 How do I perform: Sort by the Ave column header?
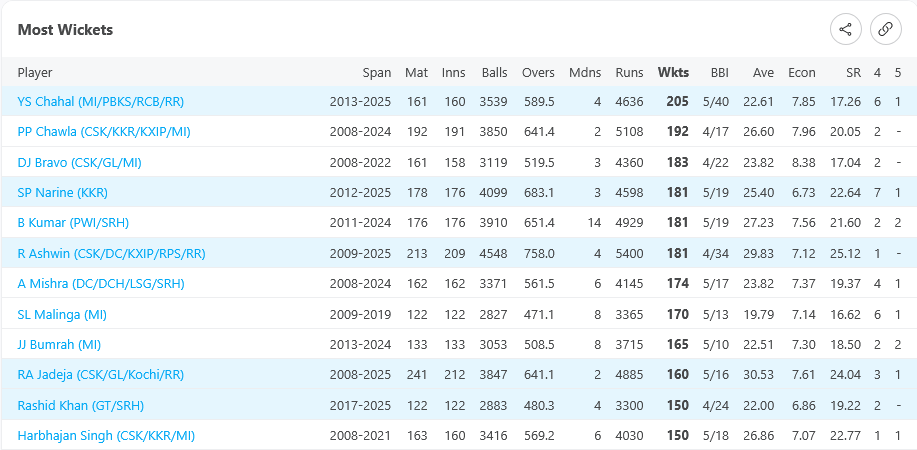[x=763, y=73]
